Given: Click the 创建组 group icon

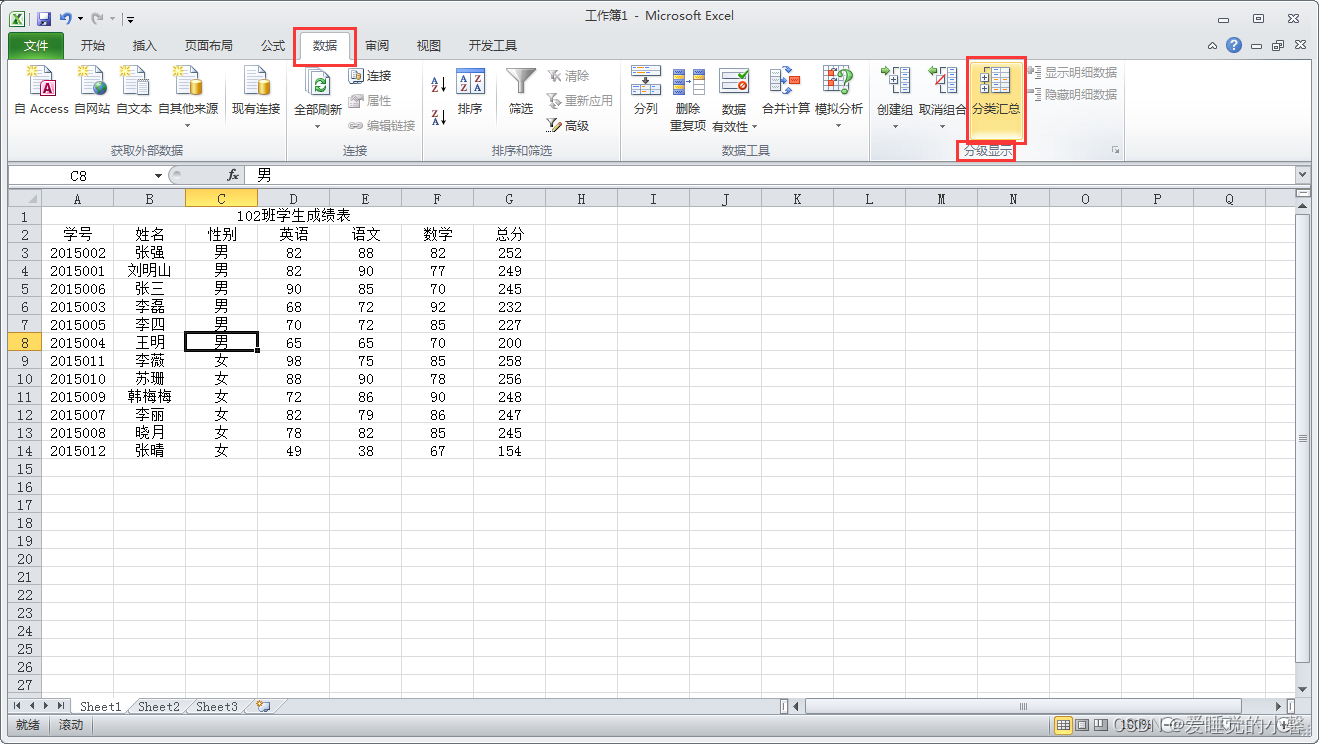Looking at the screenshot, I should [x=895, y=82].
